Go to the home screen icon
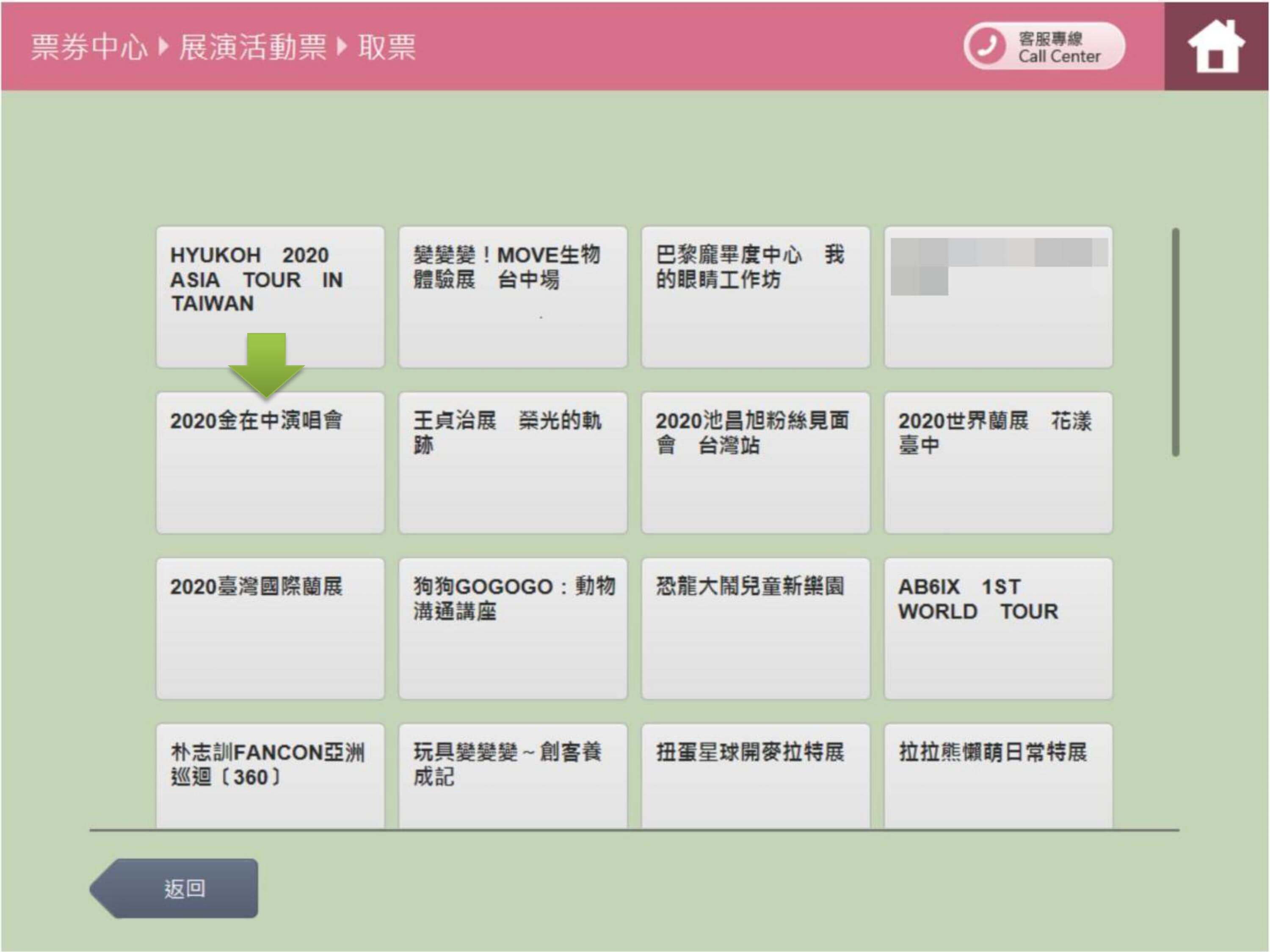The image size is (1270, 952). 1216,46
